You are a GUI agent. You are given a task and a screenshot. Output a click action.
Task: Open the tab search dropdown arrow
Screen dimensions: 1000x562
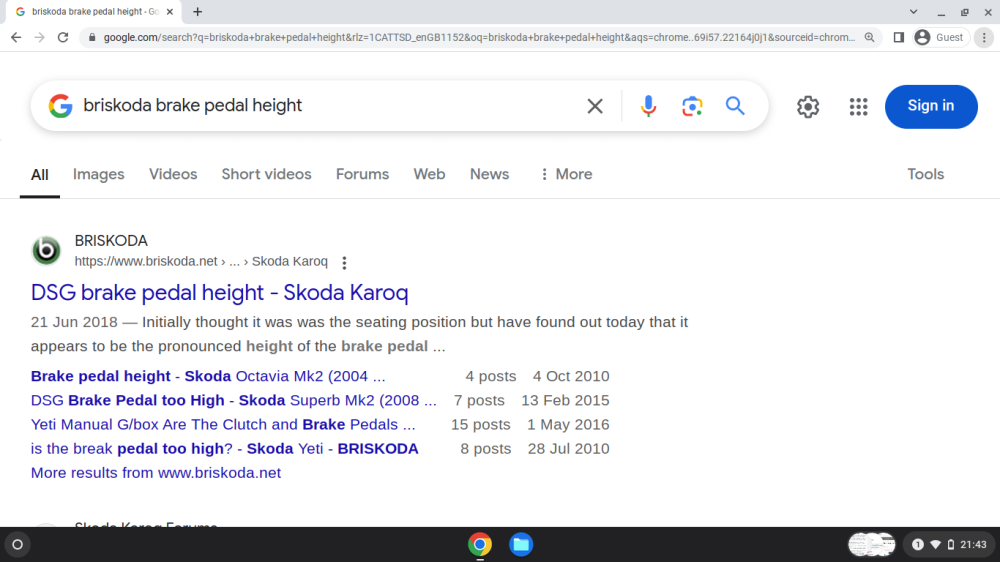913,11
